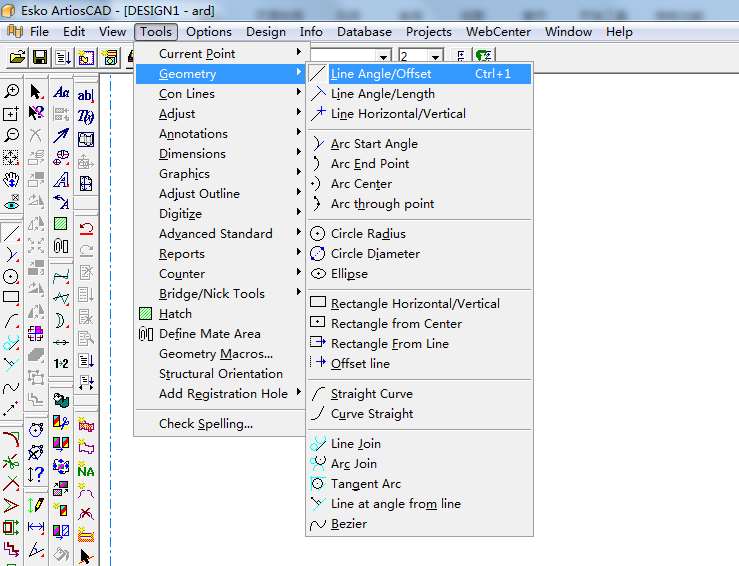Screen dimensions: 739x566
Task: Open the WebCenter menu
Action: tap(499, 31)
